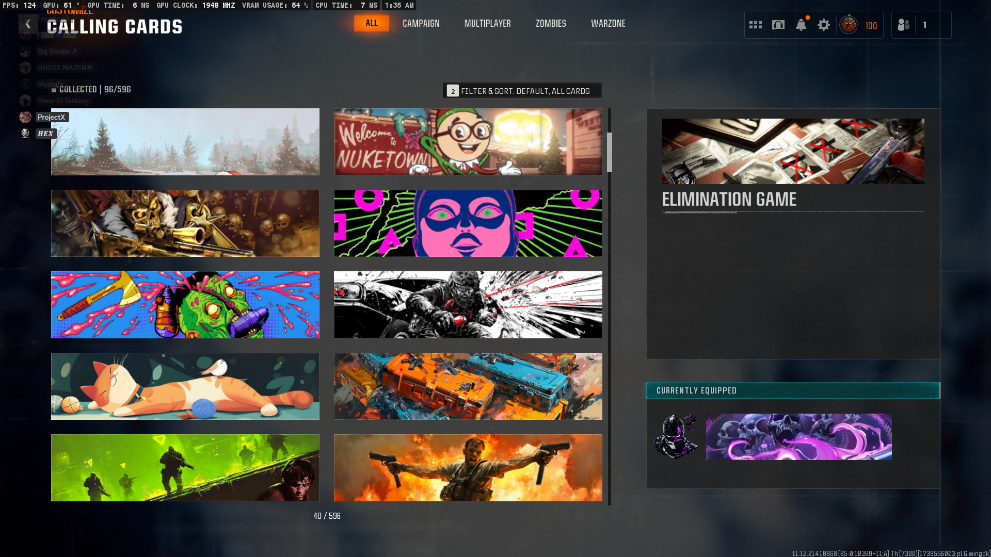
Task: Click the 40 / 596 page counter
Action: pos(327,516)
